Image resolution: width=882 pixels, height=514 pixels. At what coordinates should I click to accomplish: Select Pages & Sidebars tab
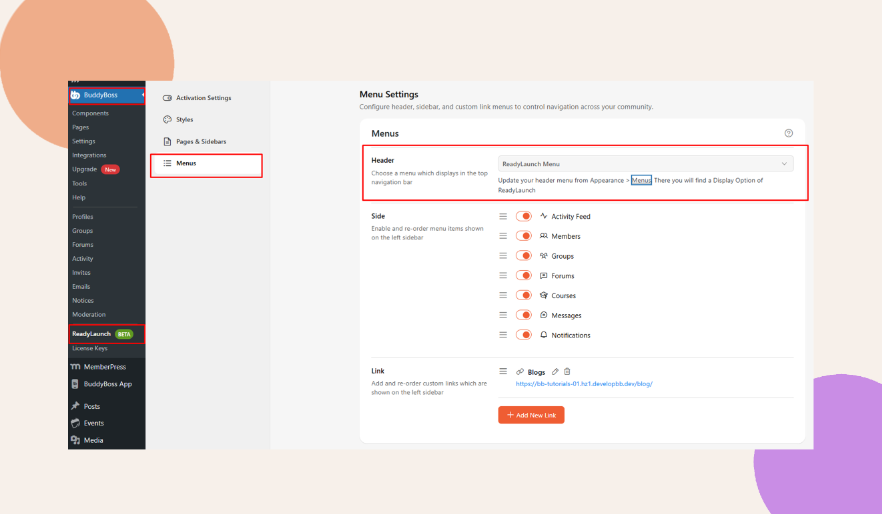tap(201, 142)
